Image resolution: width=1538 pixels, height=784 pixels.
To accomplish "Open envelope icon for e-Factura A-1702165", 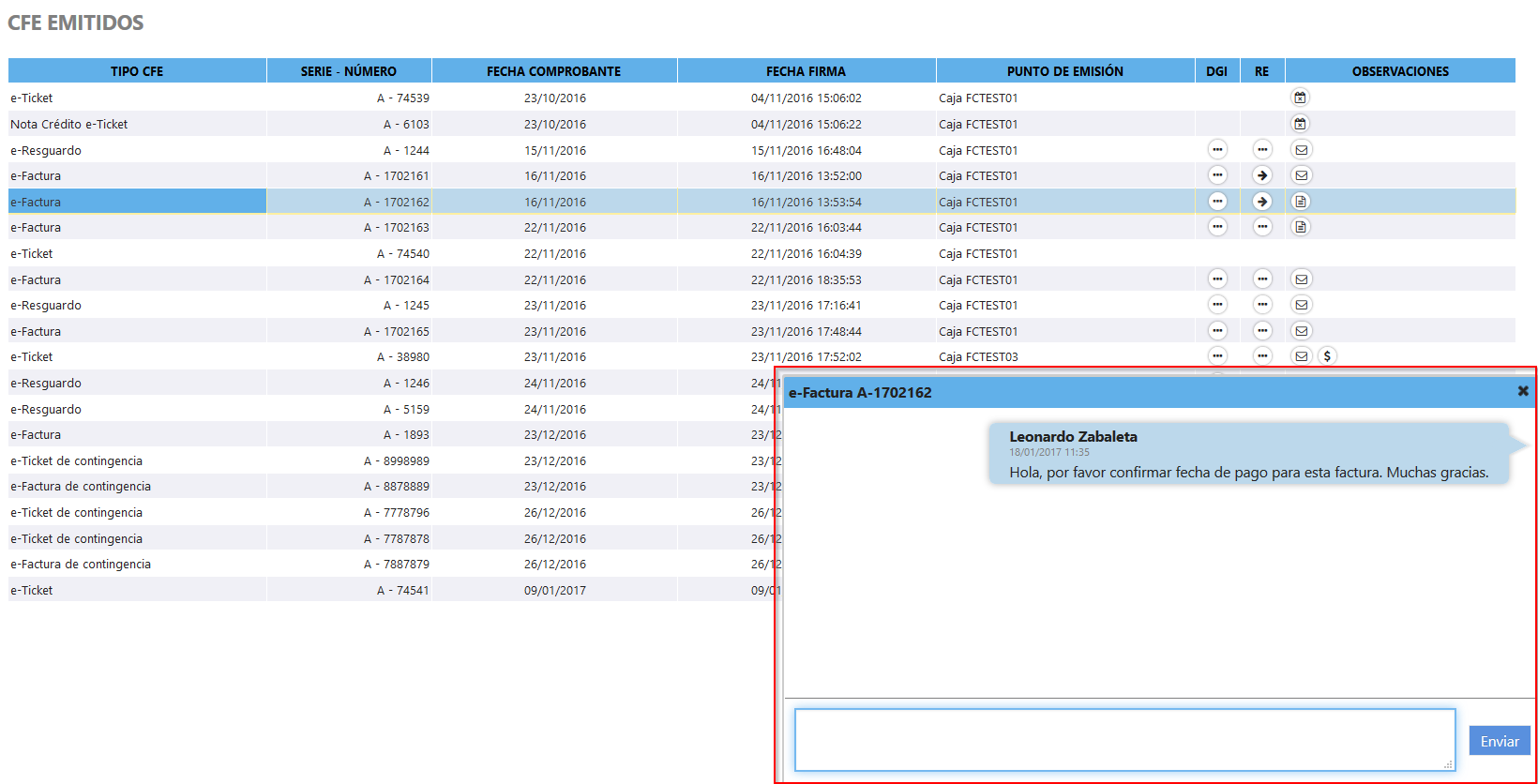I will coord(1301,331).
